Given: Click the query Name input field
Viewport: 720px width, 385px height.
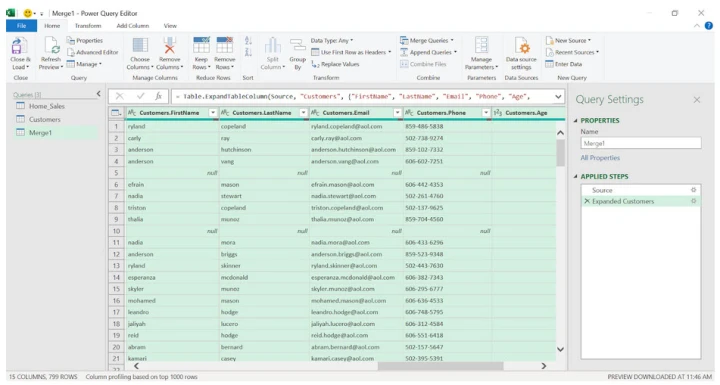Looking at the screenshot, I should pos(641,143).
